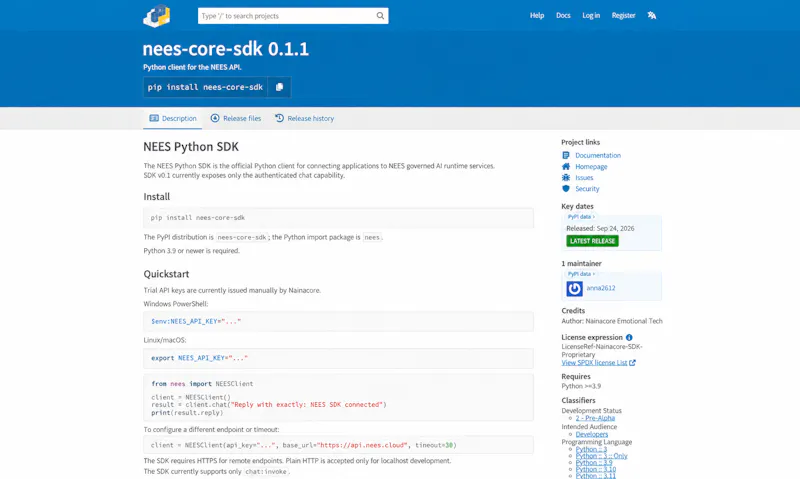Screen dimensions: 800x479
Task: Open the Register link
Action: click(x=623, y=15)
